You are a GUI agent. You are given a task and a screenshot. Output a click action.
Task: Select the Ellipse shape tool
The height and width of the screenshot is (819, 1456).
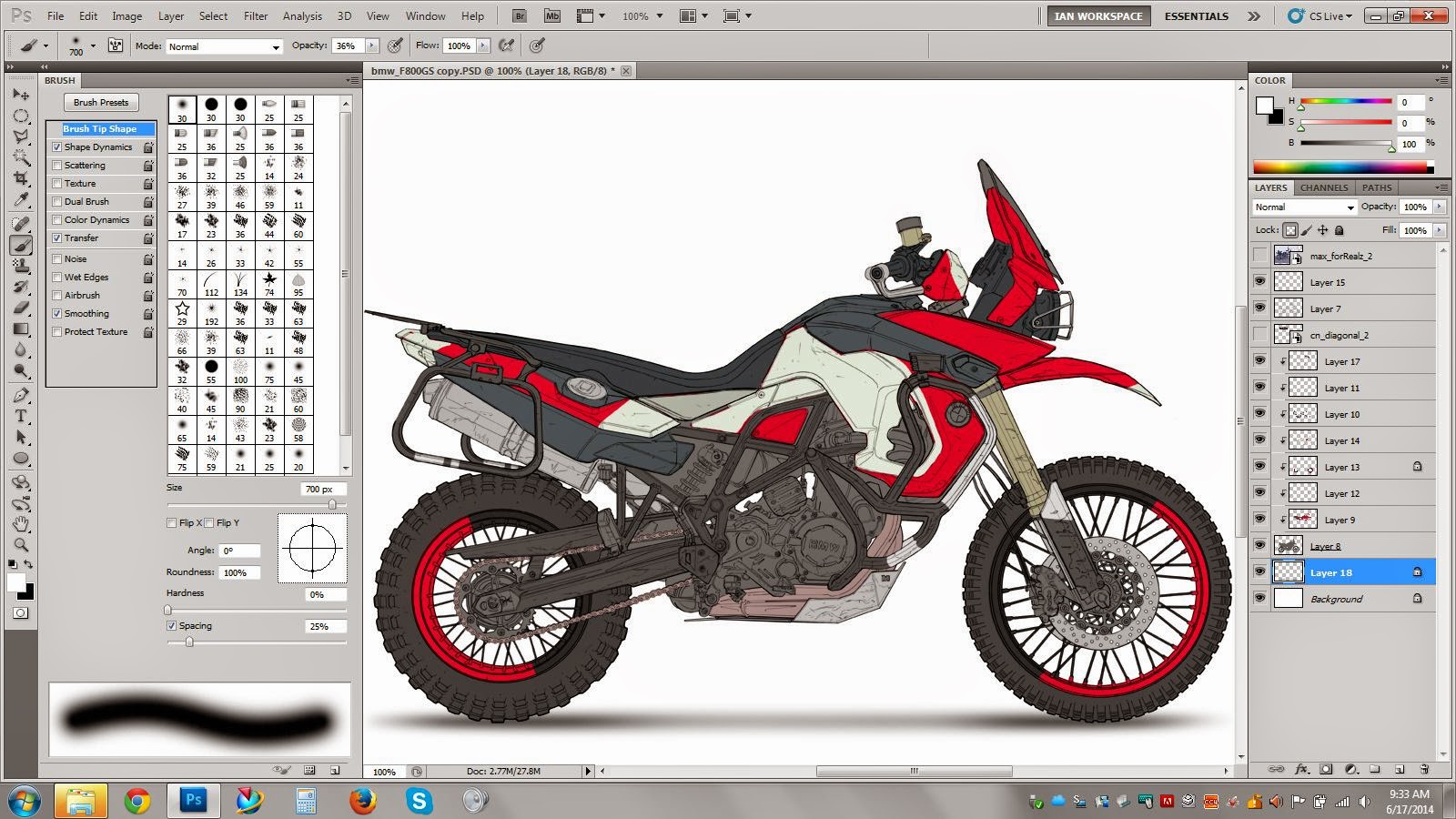pos(21,458)
